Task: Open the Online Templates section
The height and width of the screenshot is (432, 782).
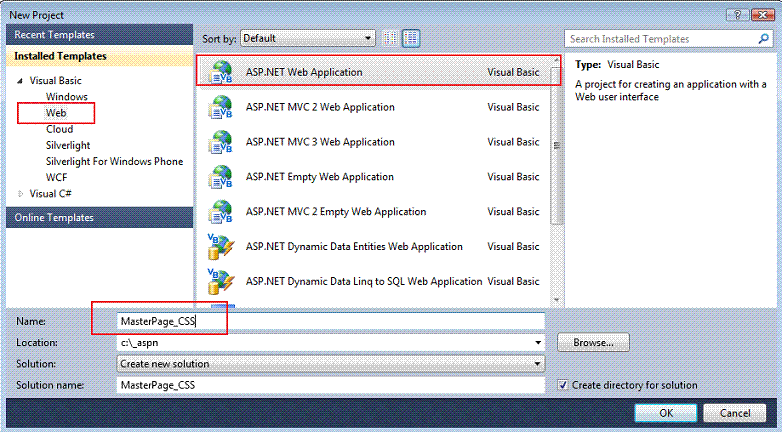Action: point(99,217)
